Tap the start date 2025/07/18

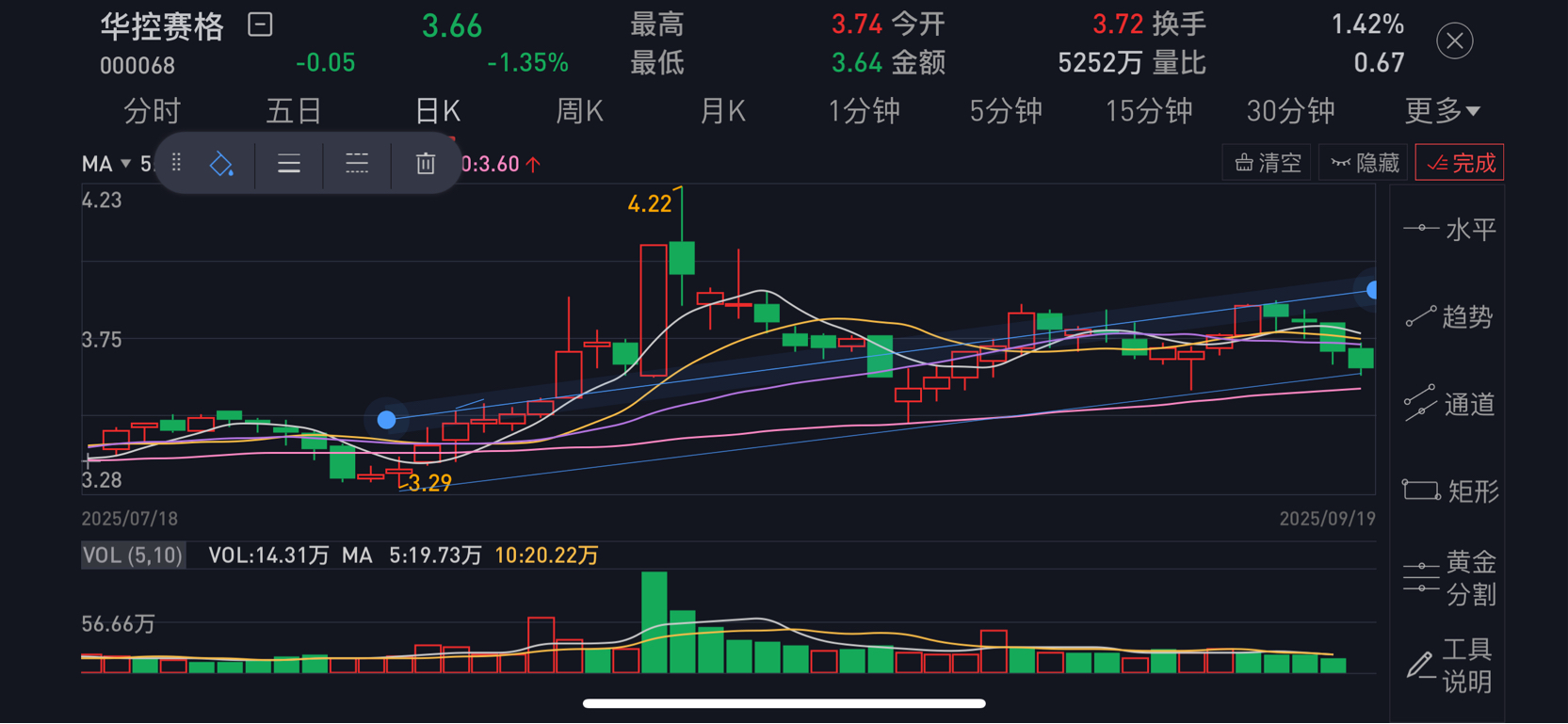130,519
